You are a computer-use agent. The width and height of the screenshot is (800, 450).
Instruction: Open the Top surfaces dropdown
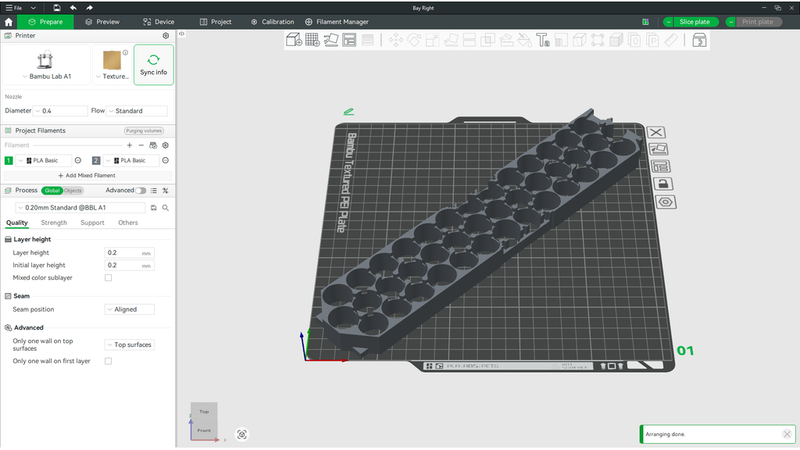[130, 345]
